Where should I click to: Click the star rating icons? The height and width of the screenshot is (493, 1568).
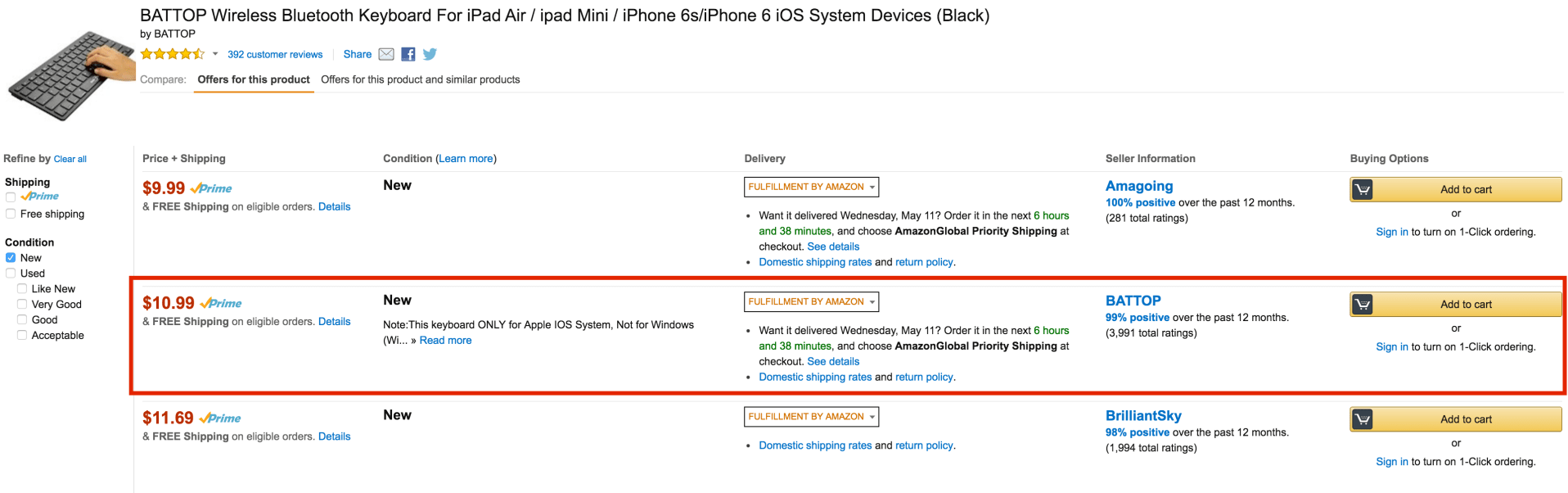tap(172, 54)
